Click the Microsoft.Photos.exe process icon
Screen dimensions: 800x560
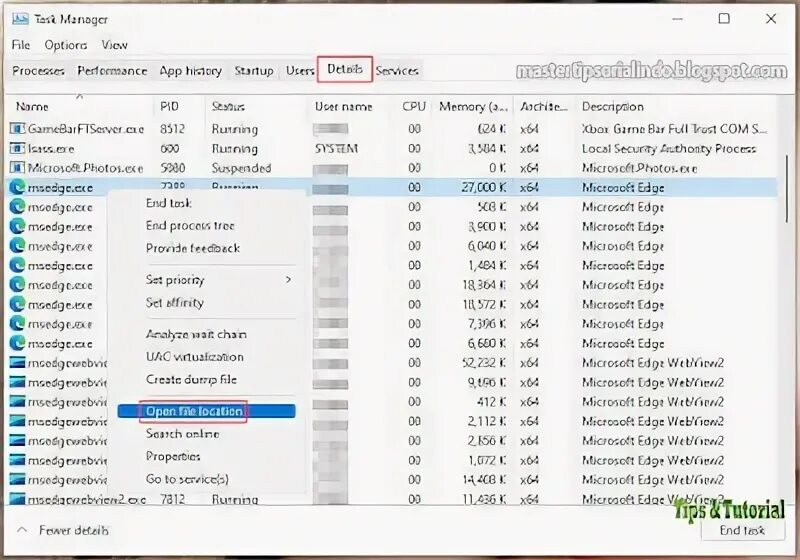point(17,168)
